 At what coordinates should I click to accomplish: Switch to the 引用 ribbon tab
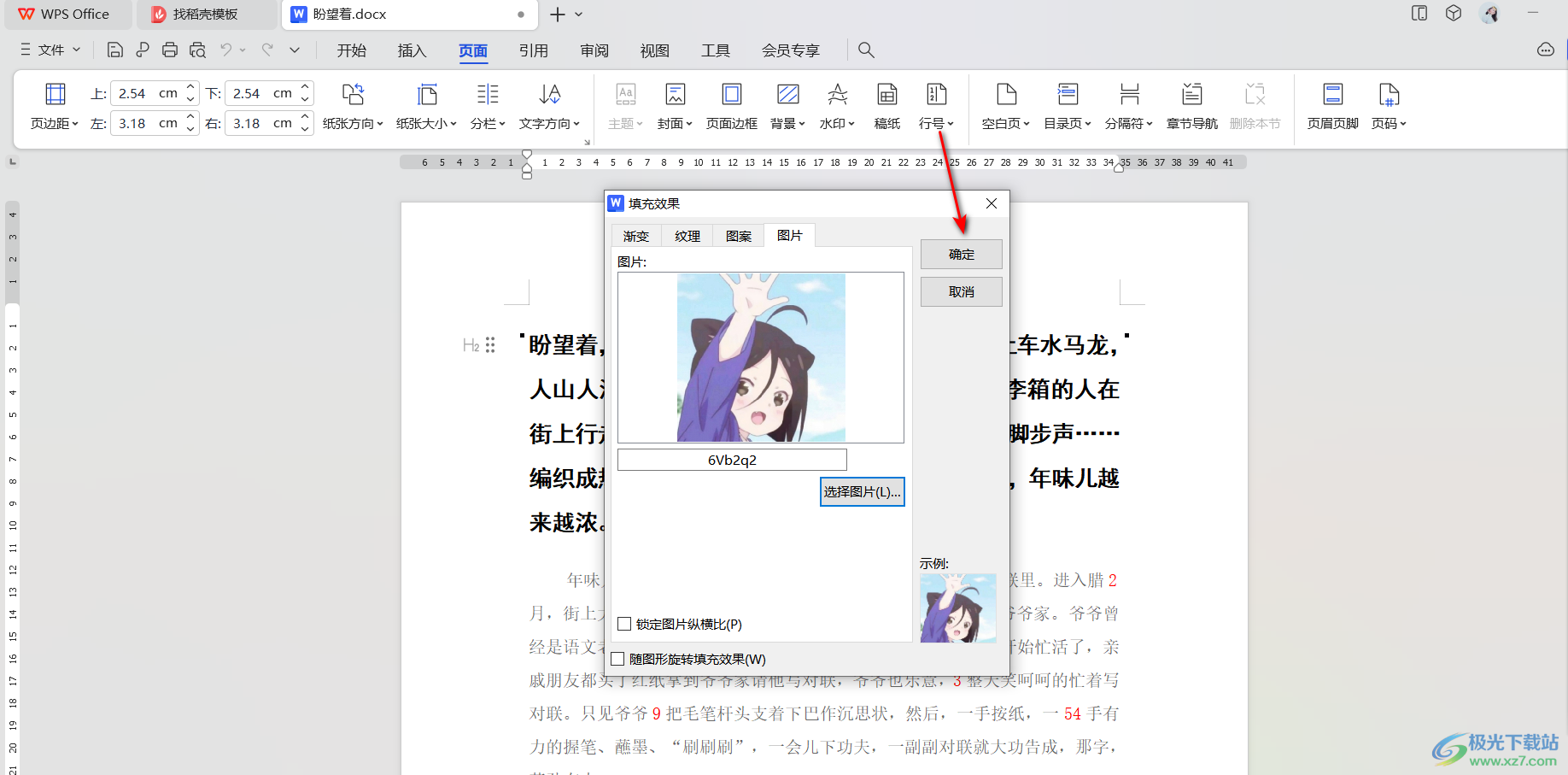click(x=534, y=50)
